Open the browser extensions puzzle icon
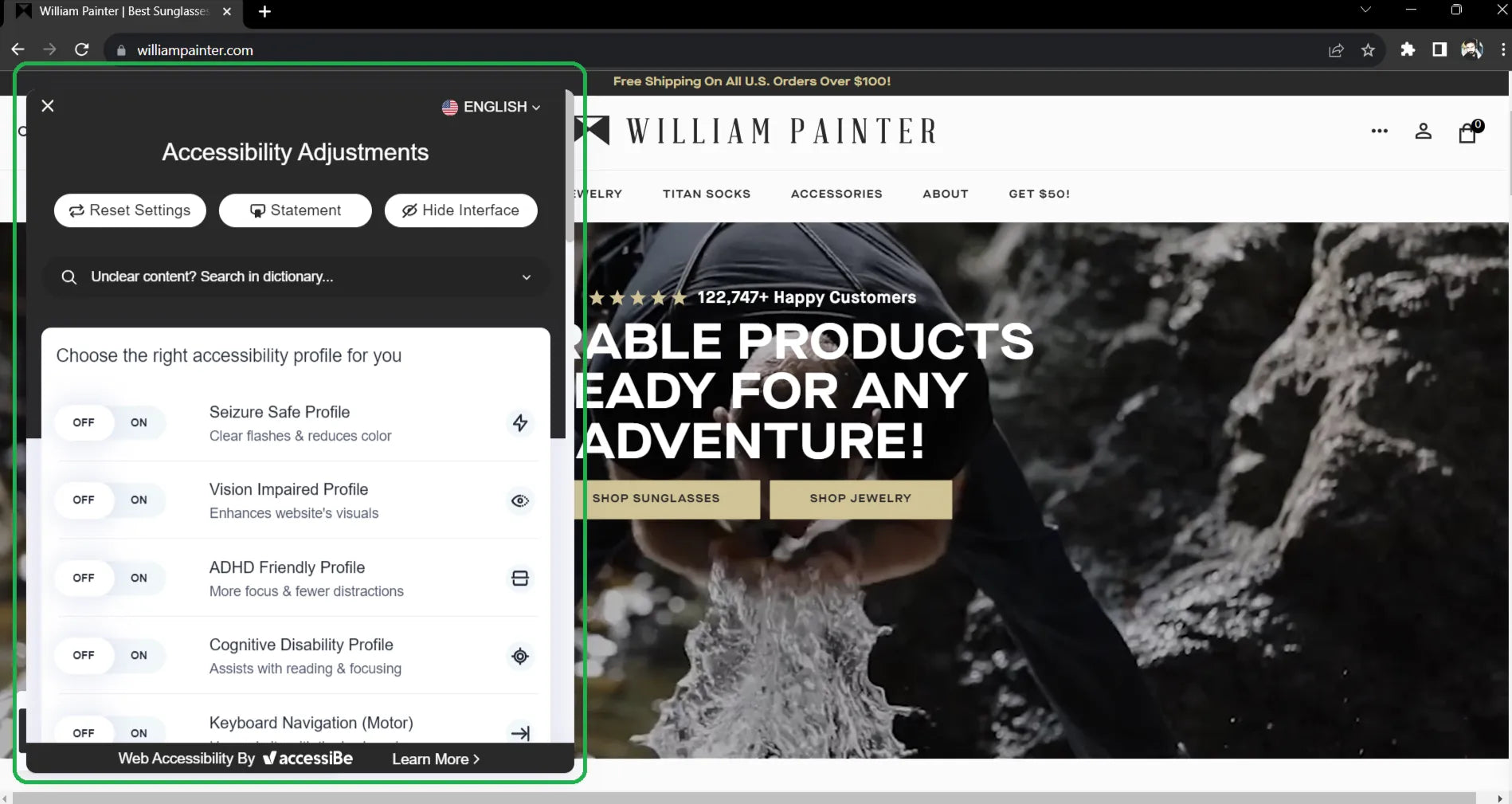The image size is (1512, 804). pyautogui.click(x=1408, y=49)
